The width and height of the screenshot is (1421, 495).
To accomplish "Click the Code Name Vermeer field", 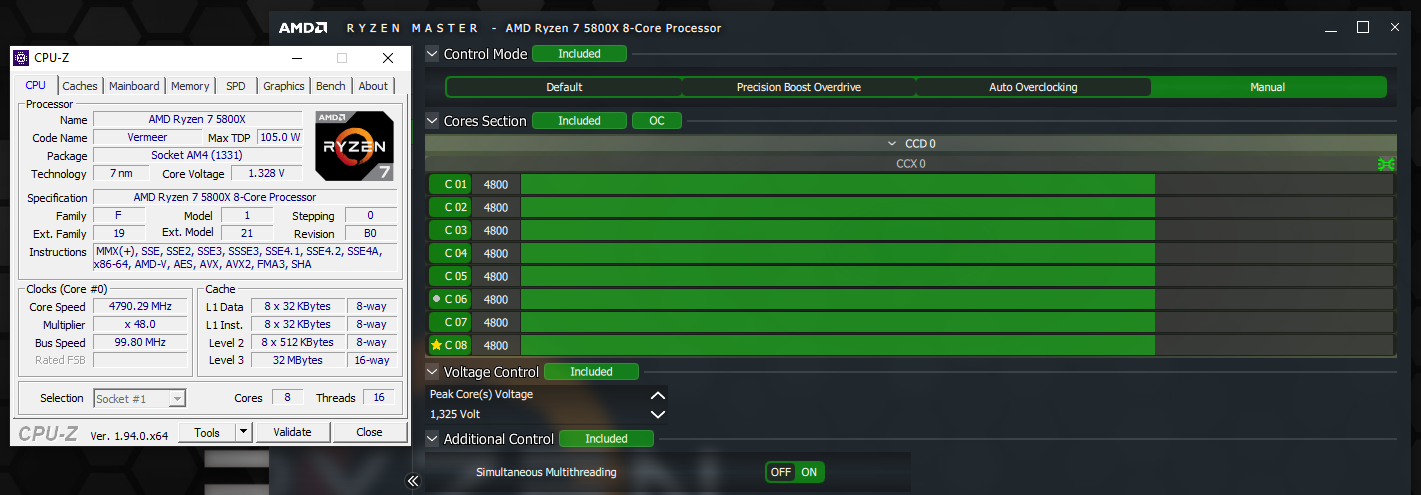I will pos(147,137).
